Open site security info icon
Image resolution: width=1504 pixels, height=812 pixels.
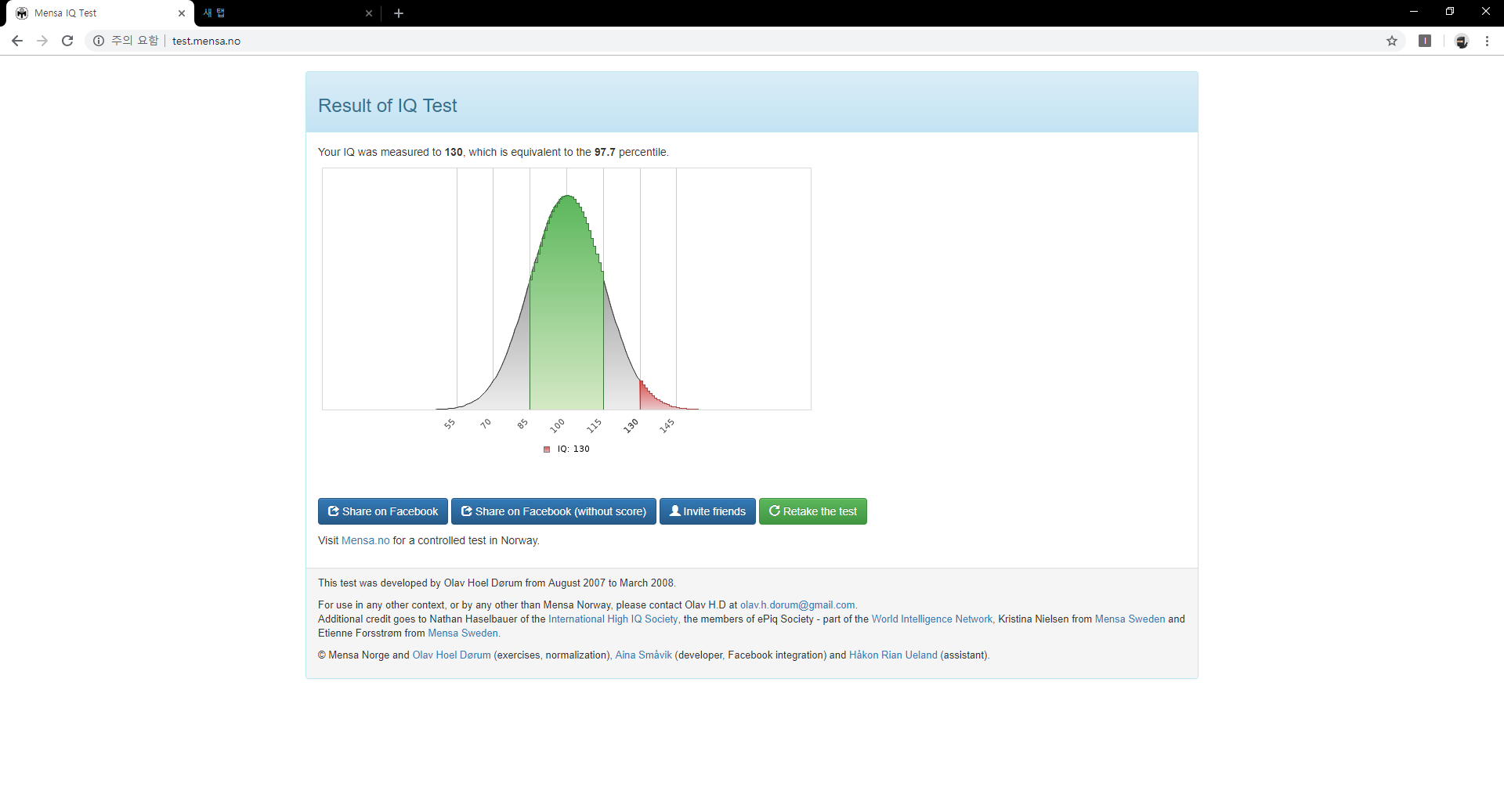[99, 41]
